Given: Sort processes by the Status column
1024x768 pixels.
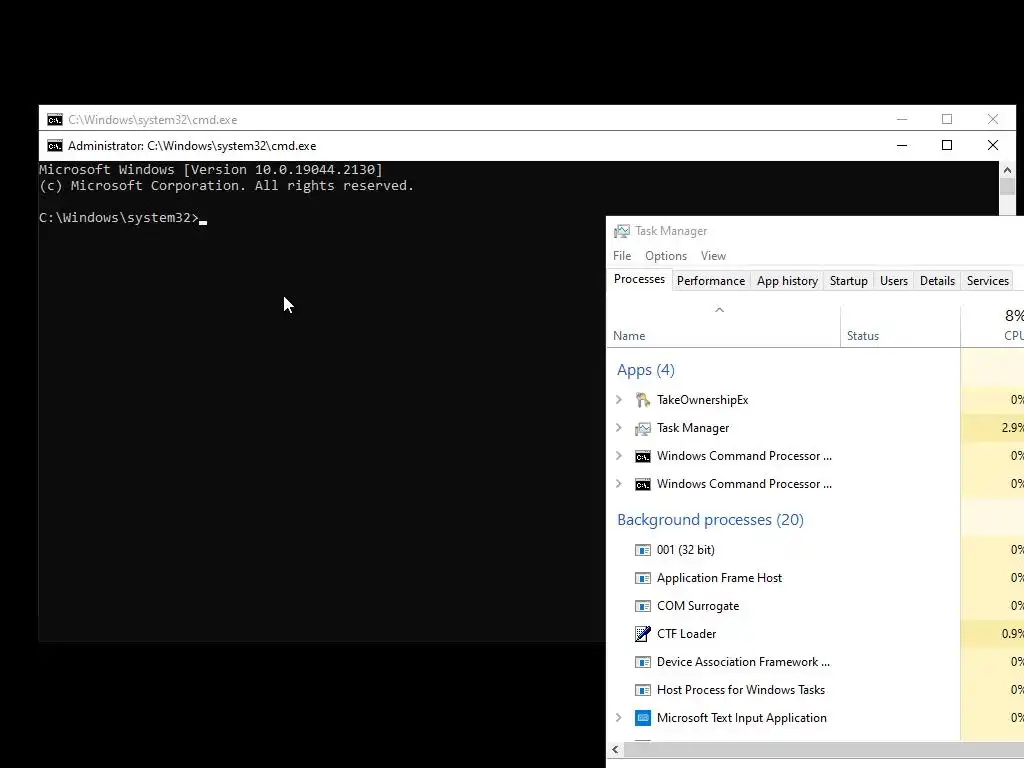Looking at the screenshot, I should (x=901, y=327).
